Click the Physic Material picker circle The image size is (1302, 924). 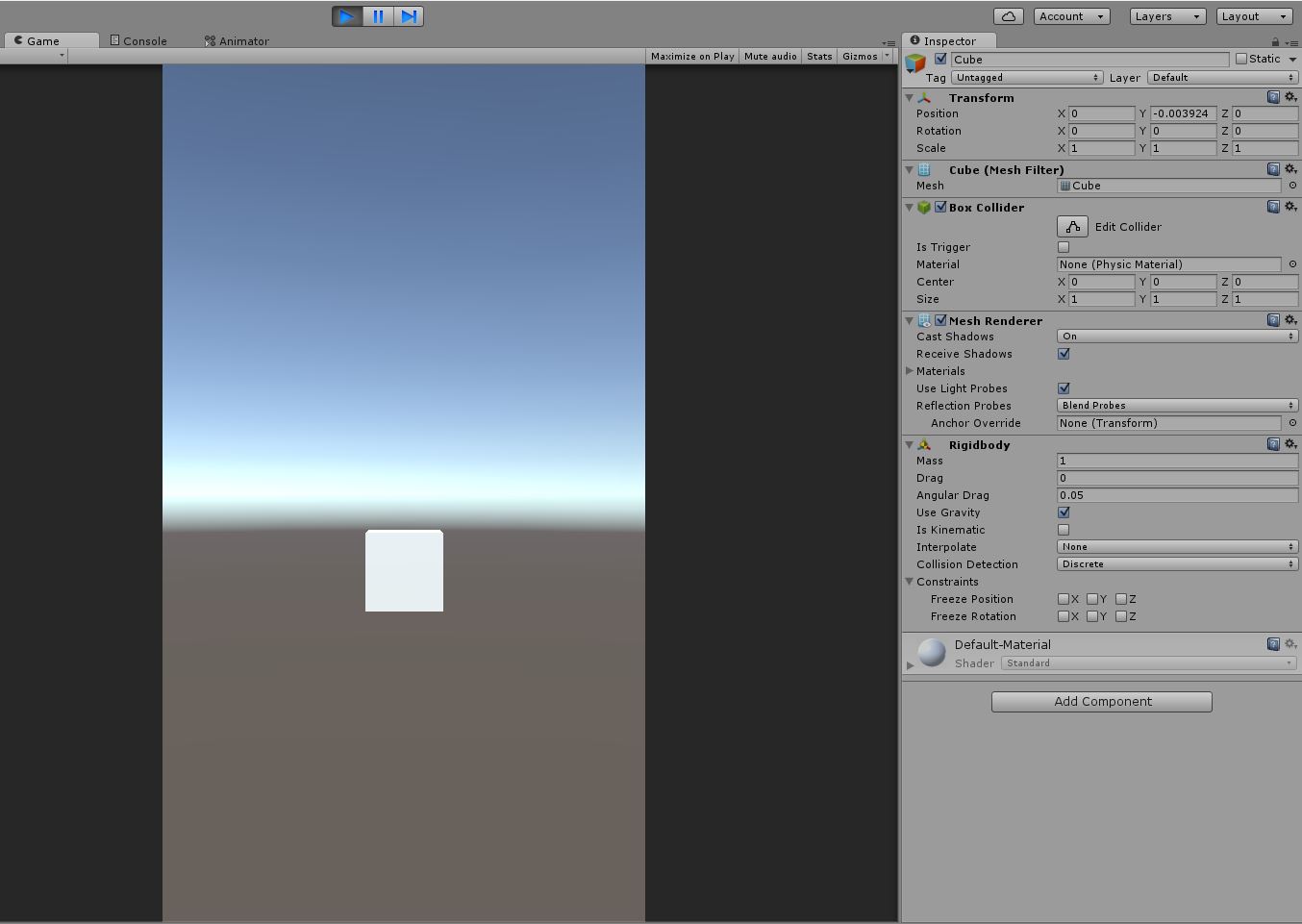[1292, 264]
